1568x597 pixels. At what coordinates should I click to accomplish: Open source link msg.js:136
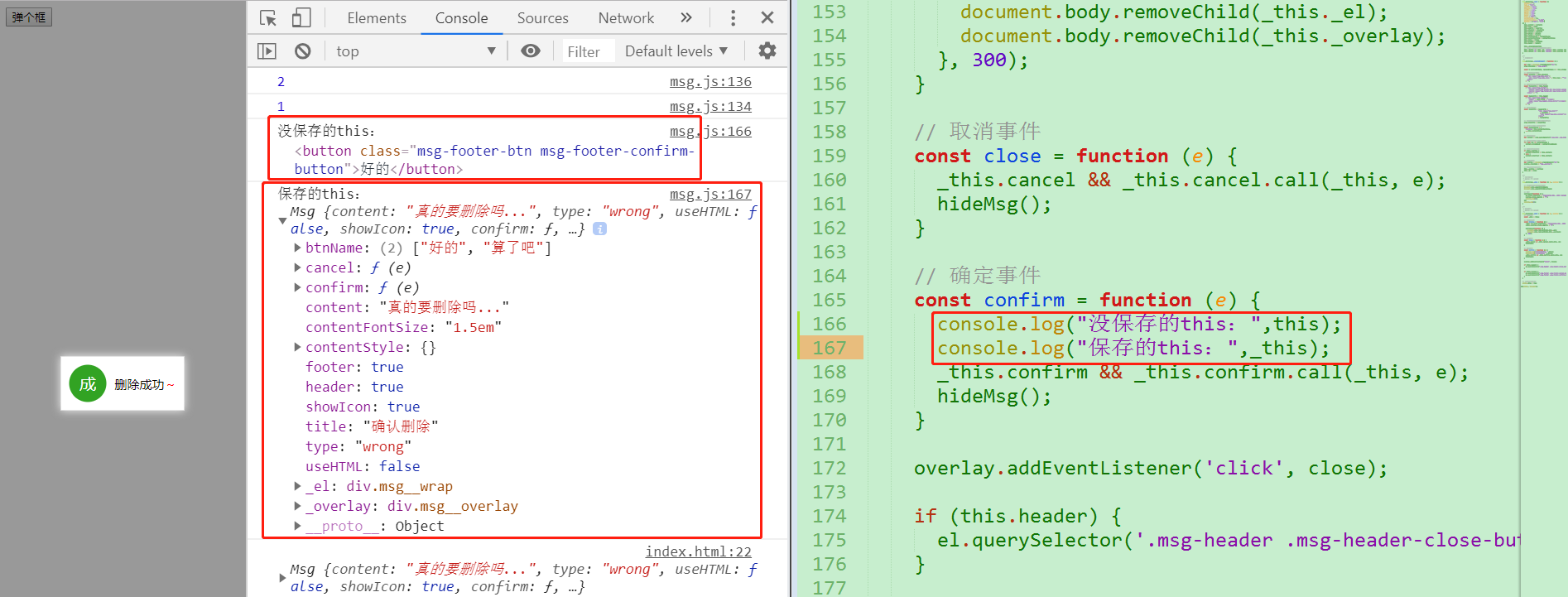coord(710,81)
